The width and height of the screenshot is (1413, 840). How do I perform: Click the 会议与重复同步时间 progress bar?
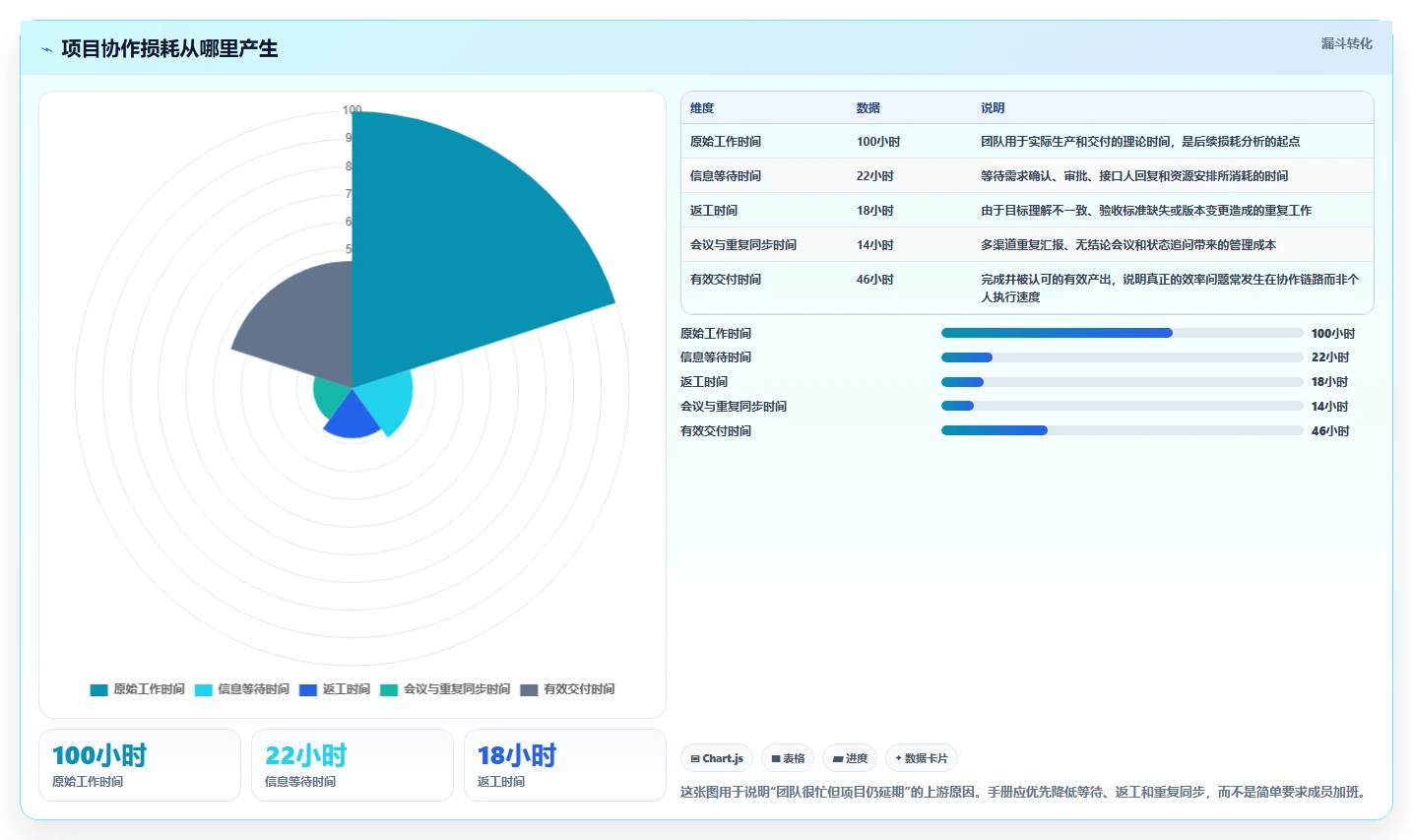(1123, 406)
